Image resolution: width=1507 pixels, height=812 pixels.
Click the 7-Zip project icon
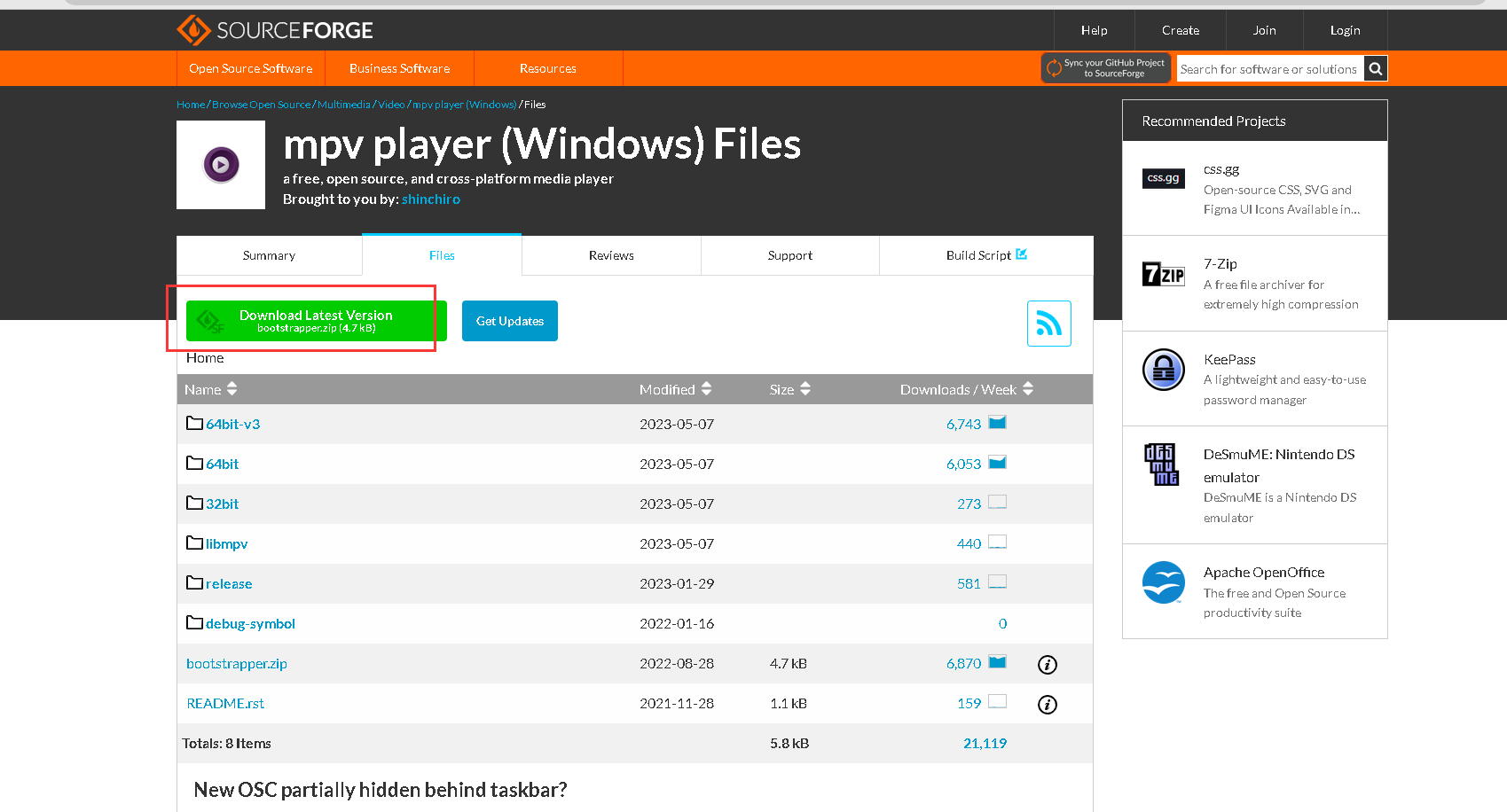(x=1163, y=274)
